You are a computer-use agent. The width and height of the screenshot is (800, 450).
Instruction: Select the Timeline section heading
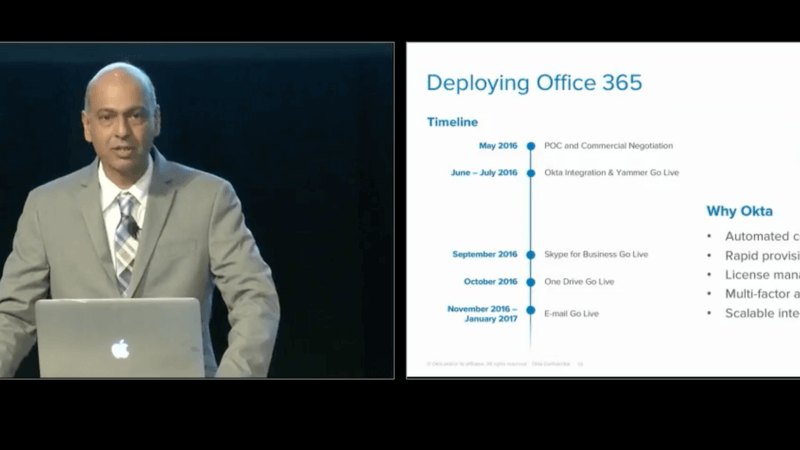pos(452,122)
